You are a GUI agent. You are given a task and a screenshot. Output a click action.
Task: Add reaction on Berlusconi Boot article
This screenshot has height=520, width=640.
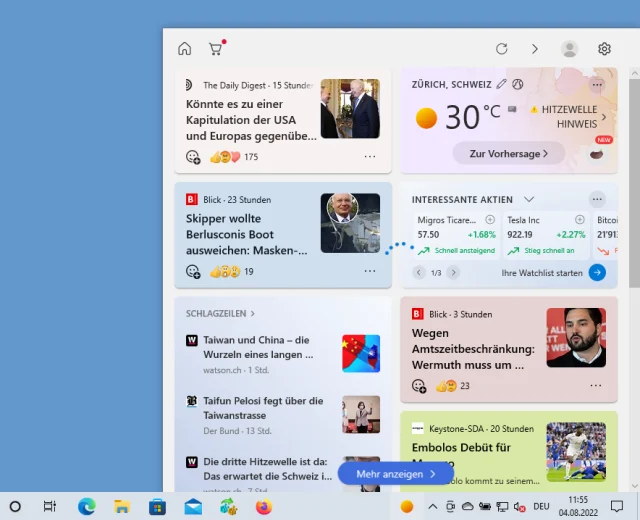click(193, 271)
